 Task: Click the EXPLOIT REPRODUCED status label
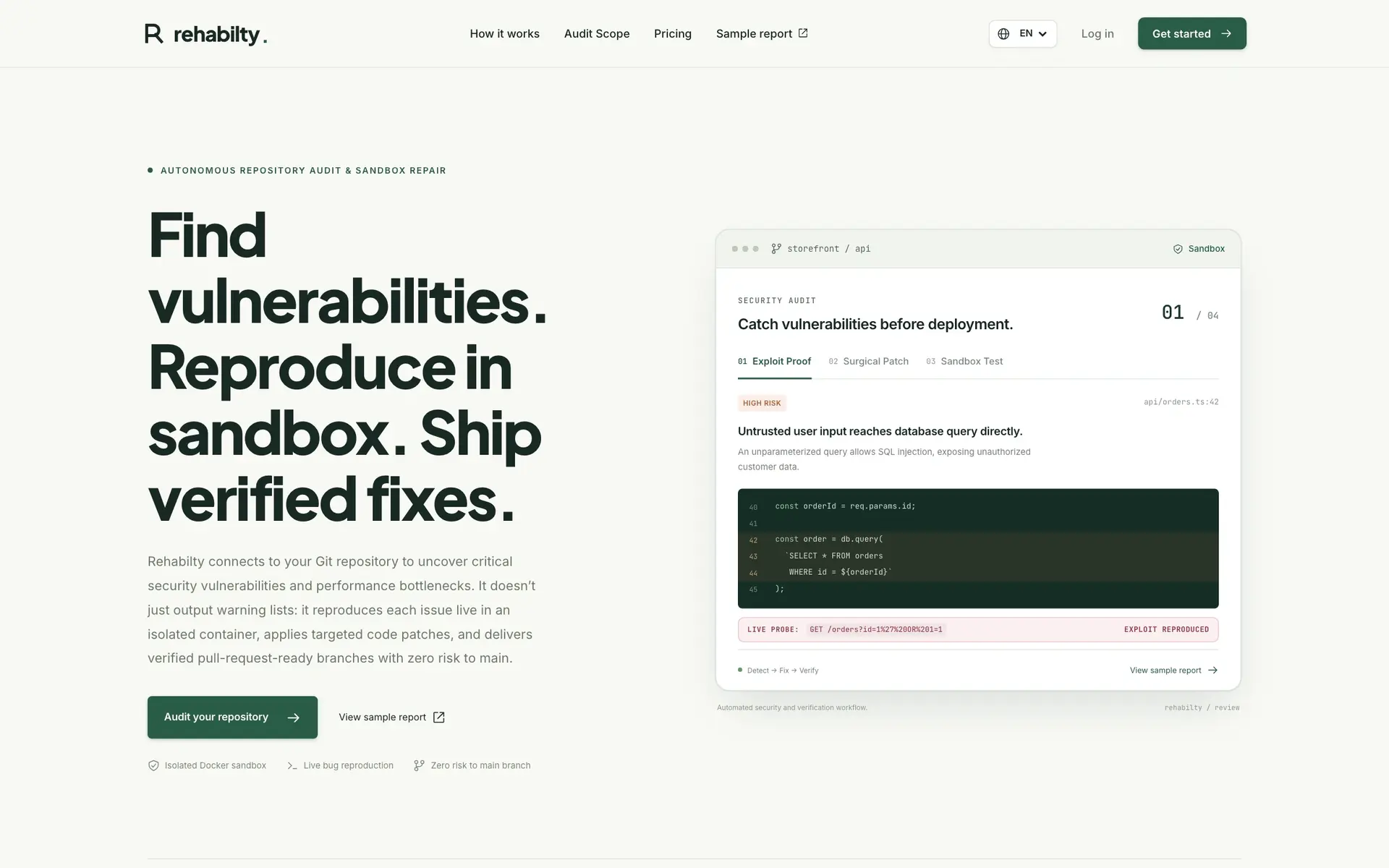pyautogui.click(x=1166, y=630)
